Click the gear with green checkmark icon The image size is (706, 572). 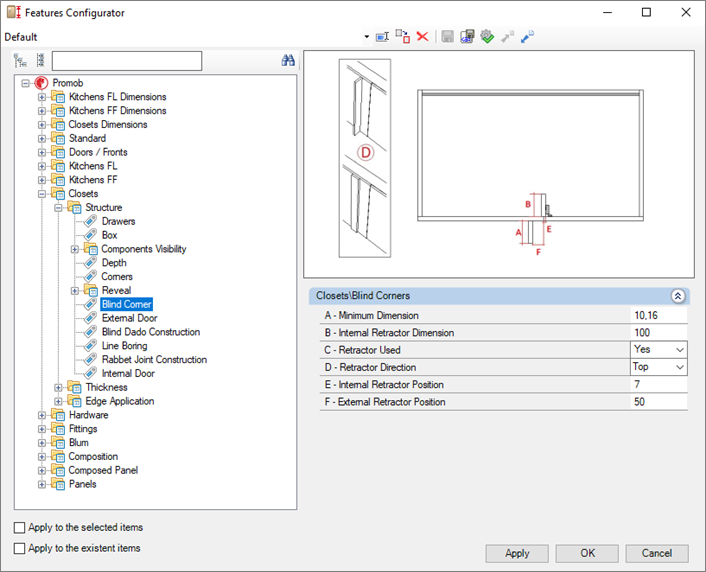[x=487, y=36]
